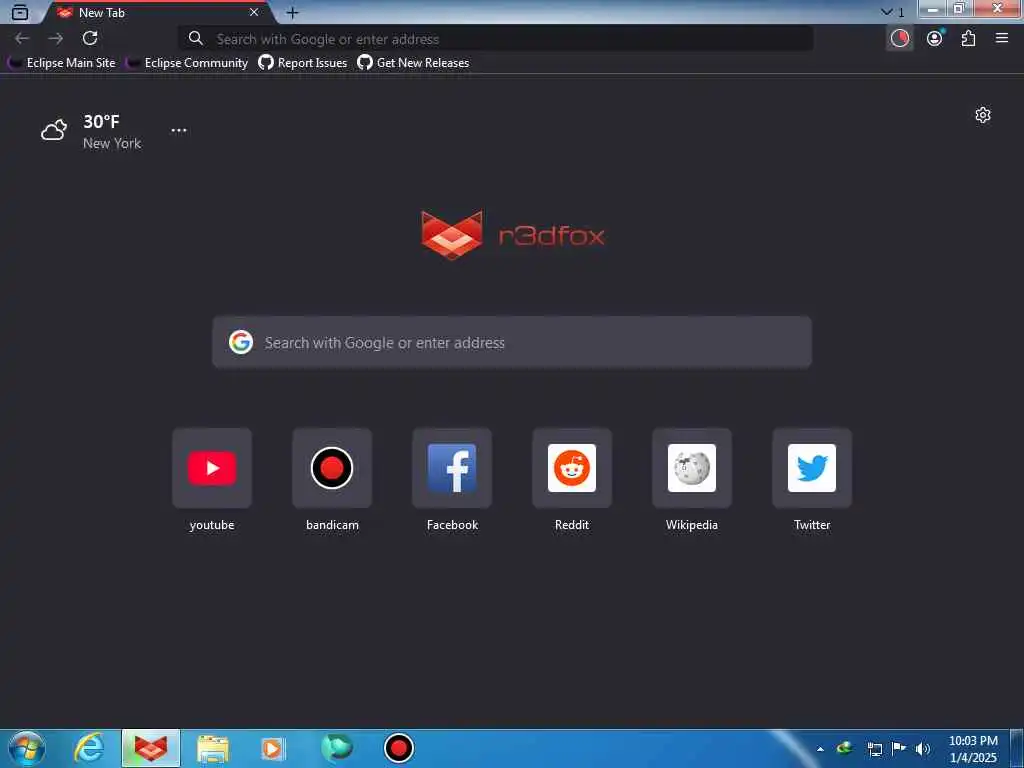The width and height of the screenshot is (1024, 768).
Task: Open new tab page settings gear
Action: pos(983,116)
